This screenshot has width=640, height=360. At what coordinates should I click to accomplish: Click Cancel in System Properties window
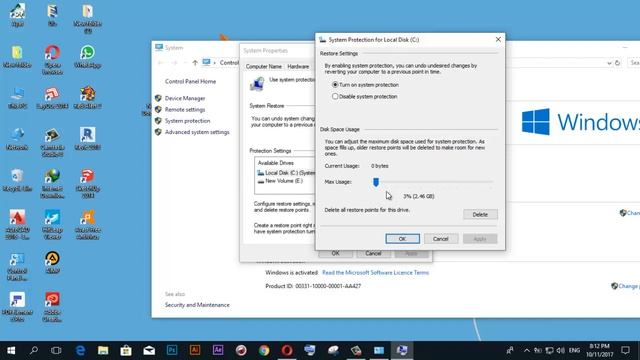click(x=373, y=253)
